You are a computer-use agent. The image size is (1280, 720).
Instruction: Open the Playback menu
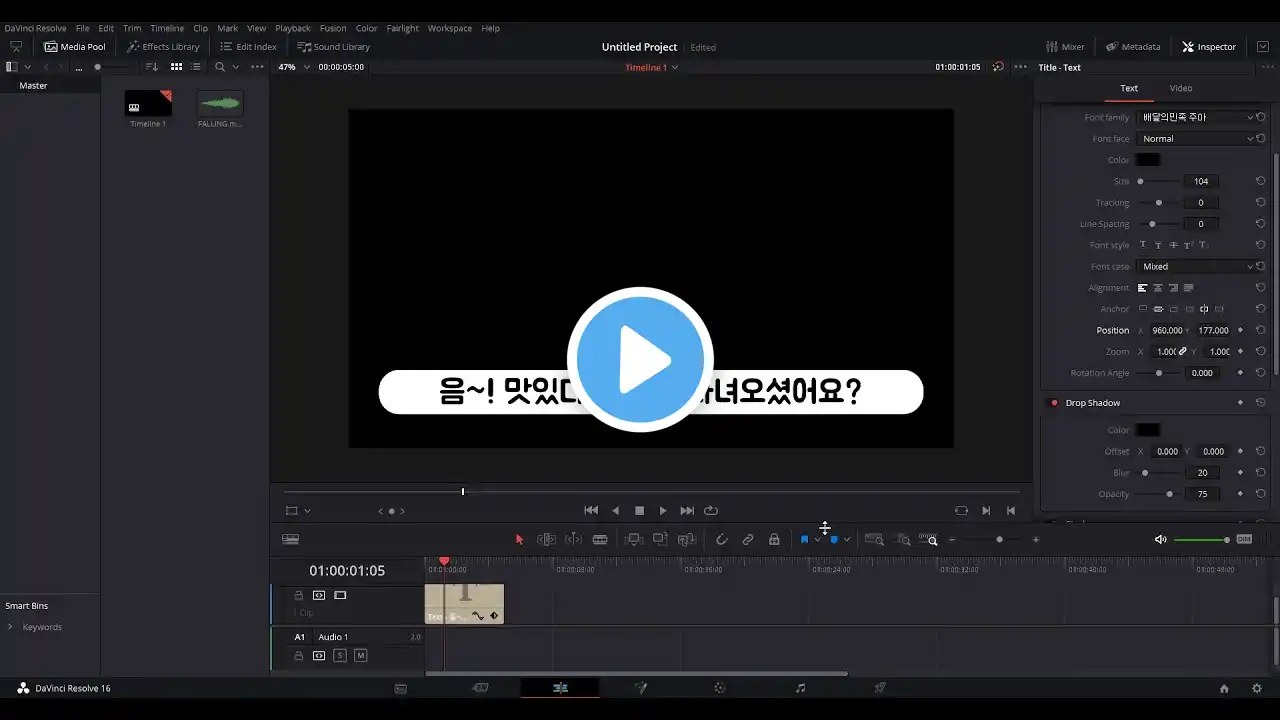click(x=293, y=28)
